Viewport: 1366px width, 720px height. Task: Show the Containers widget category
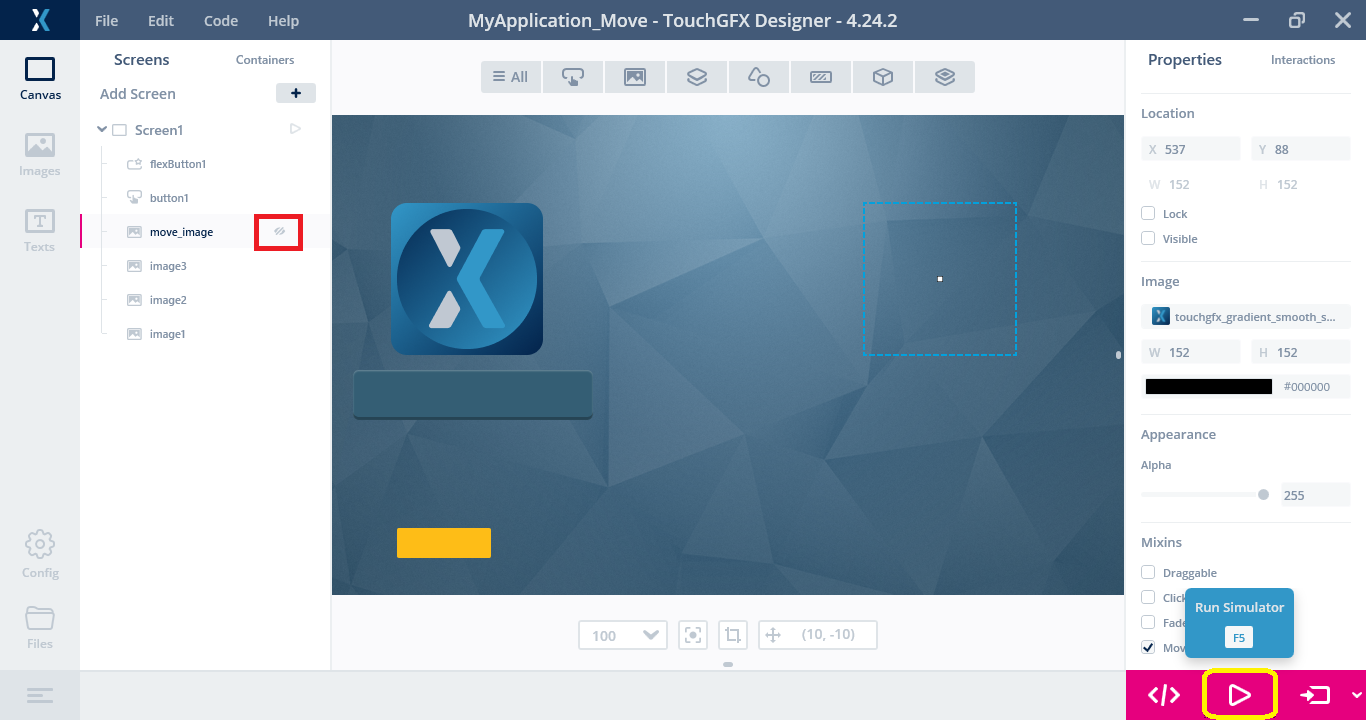(697, 77)
